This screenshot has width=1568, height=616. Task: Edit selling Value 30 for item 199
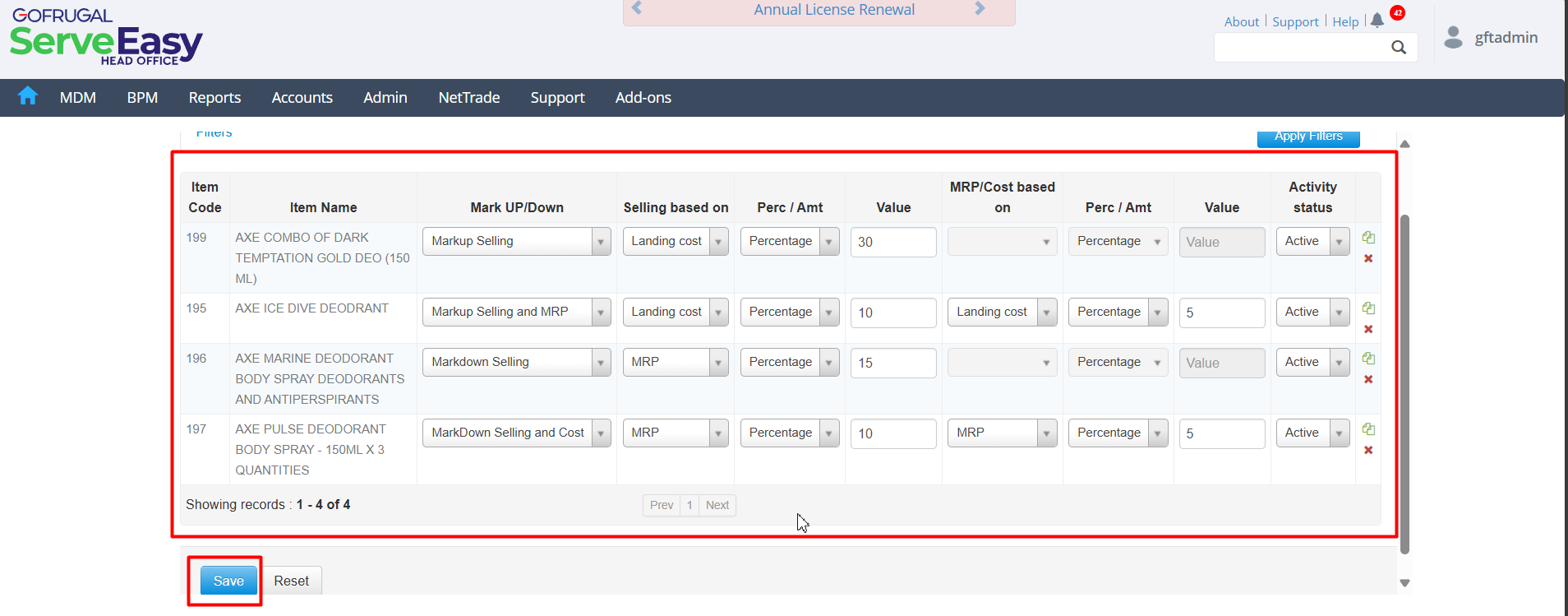pyautogui.click(x=893, y=242)
